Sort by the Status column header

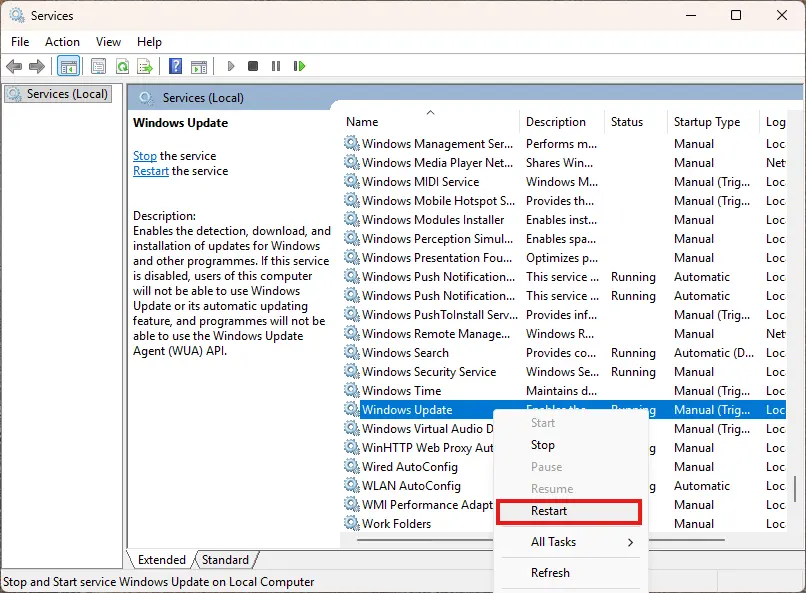[636, 122]
